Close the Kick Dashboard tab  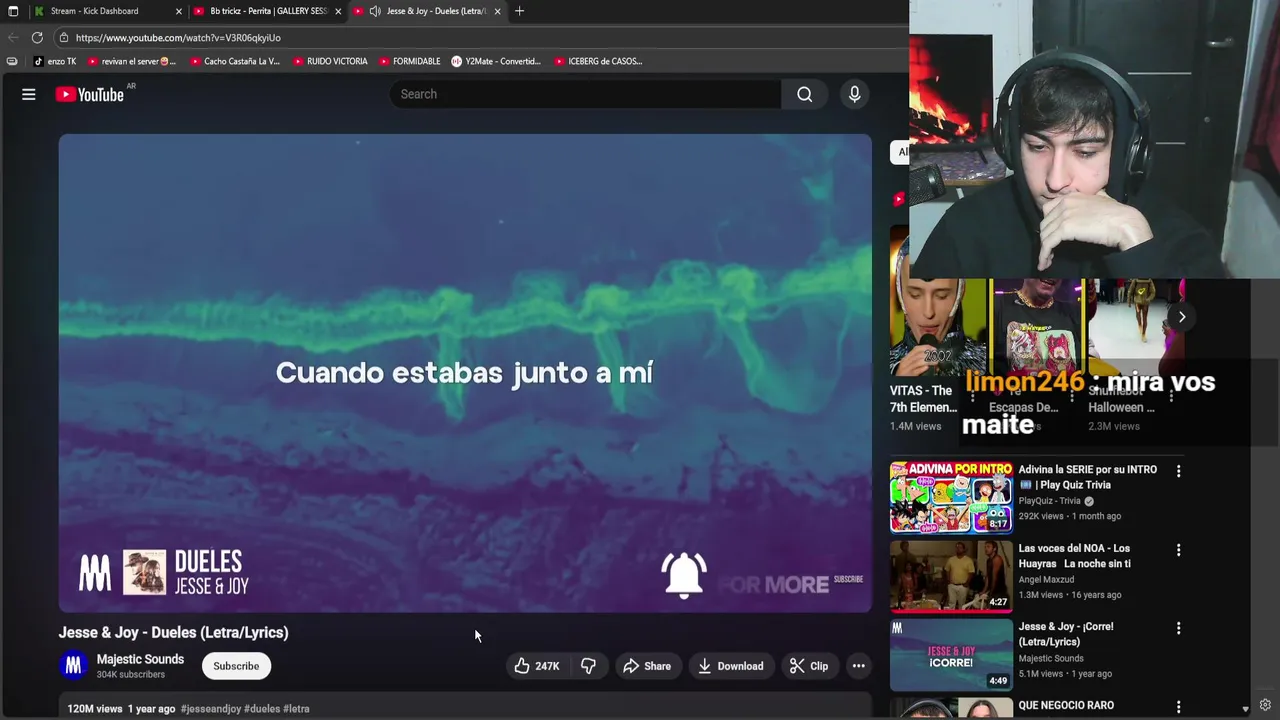[179, 11]
